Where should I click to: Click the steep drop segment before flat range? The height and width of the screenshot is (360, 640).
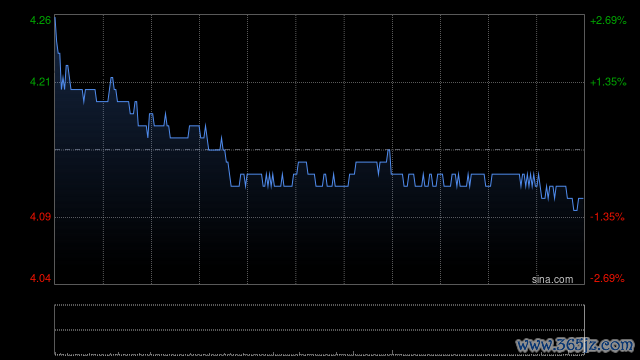click(228, 168)
